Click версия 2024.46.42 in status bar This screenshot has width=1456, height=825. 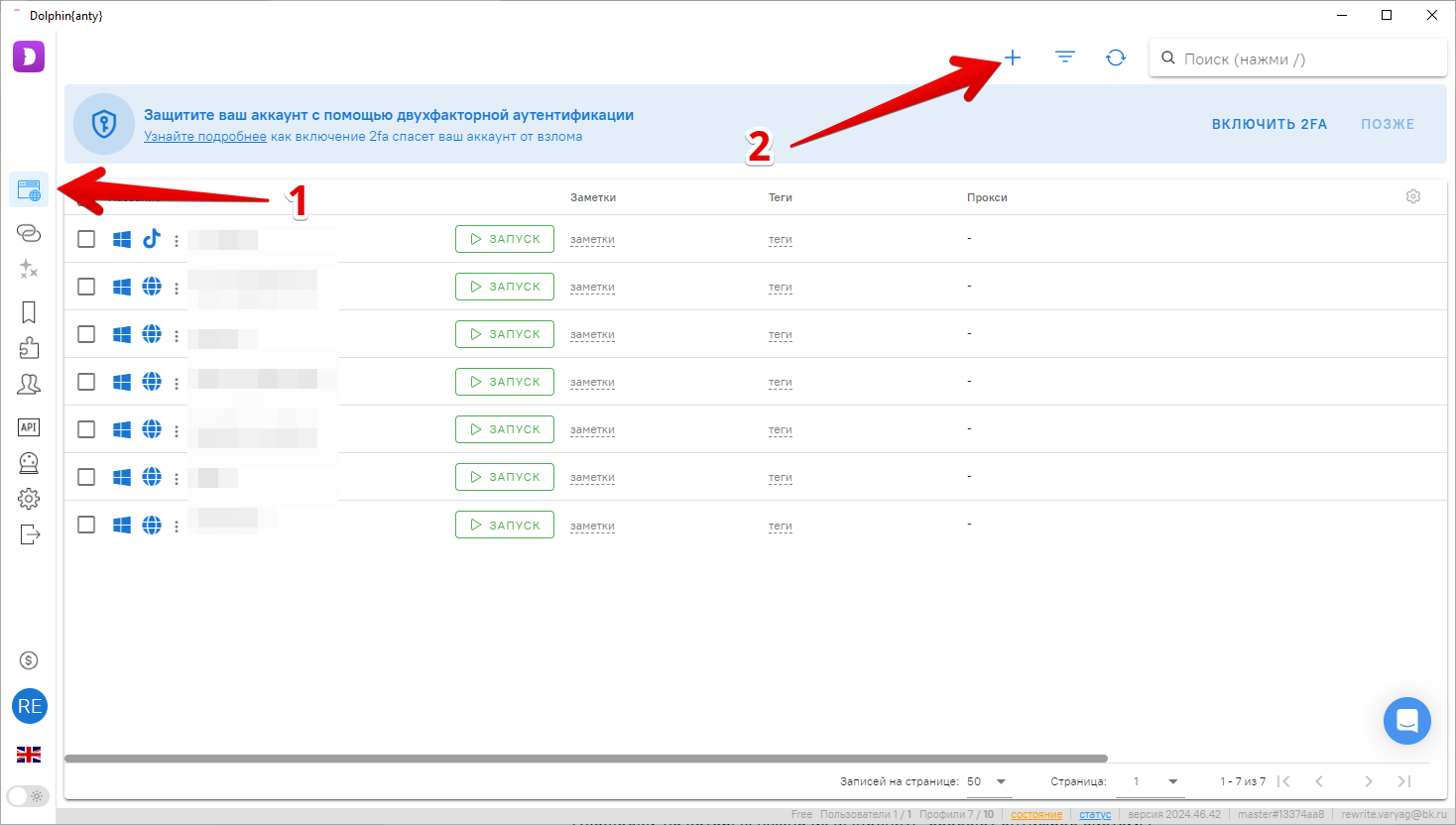[1174, 815]
